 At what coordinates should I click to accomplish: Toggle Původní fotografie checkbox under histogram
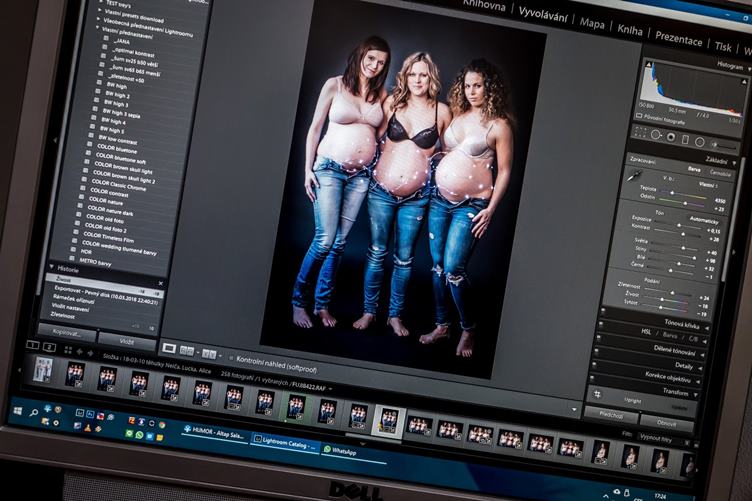(639, 116)
